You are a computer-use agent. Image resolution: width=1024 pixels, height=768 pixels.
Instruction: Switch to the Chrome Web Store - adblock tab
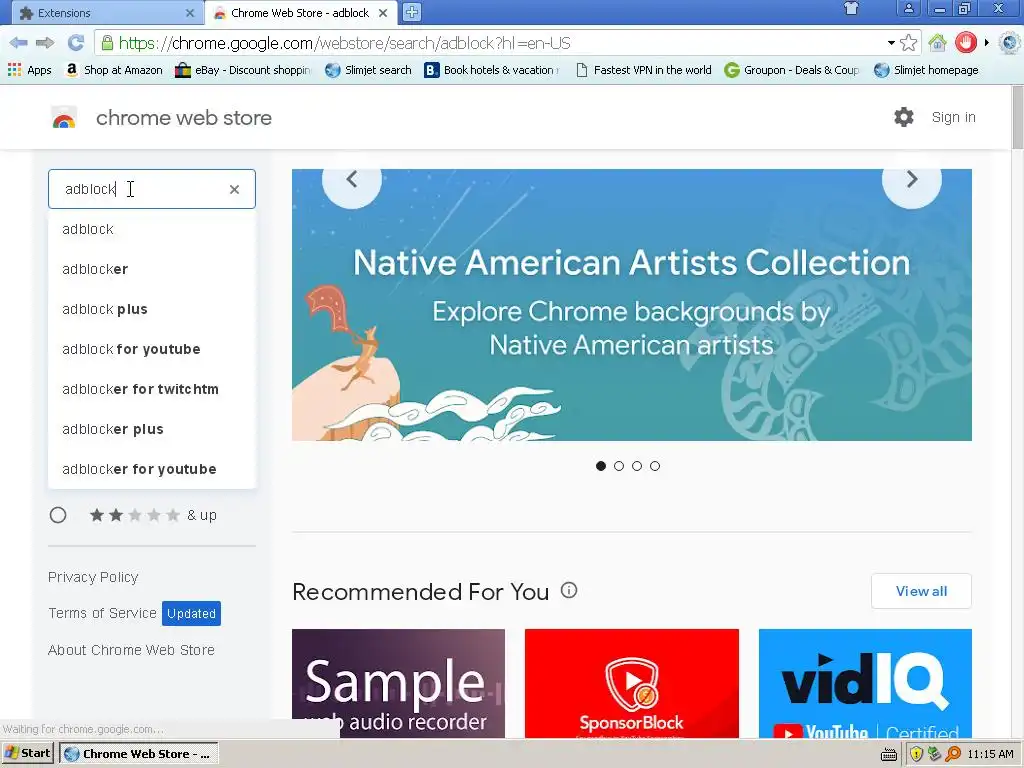coord(300,13)
